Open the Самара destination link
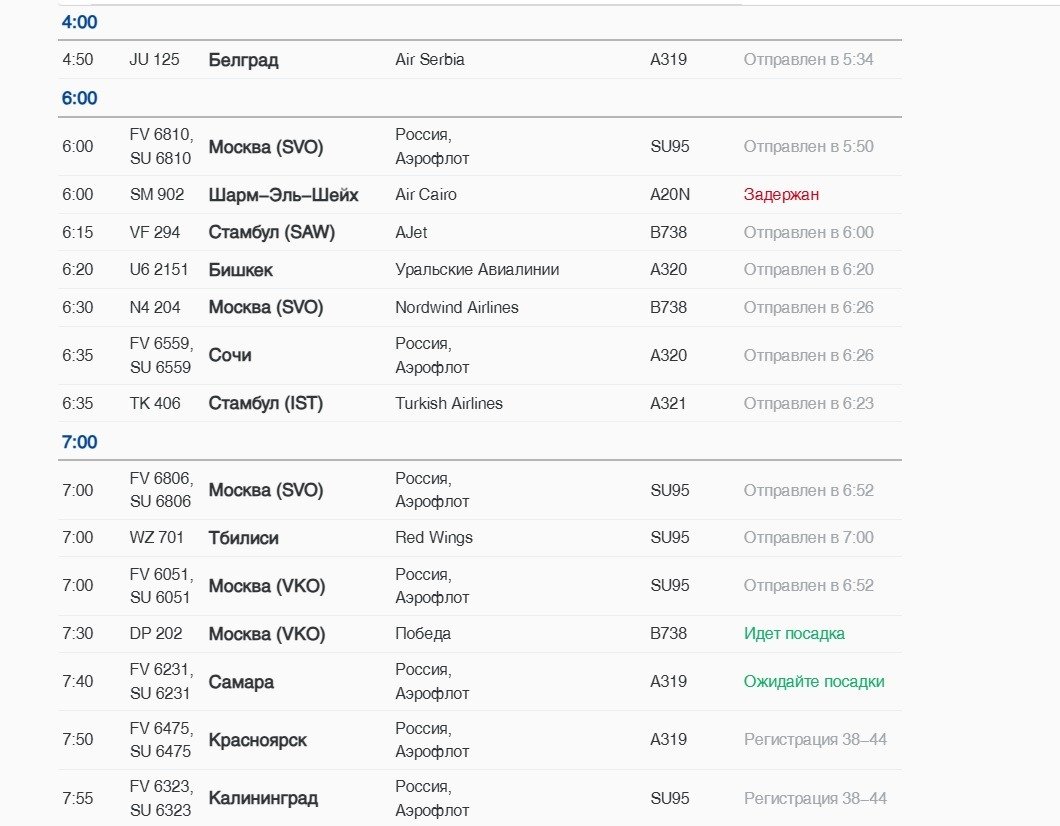The height and width of the screenshot is (826, 1060). click(x=241, y=682)
